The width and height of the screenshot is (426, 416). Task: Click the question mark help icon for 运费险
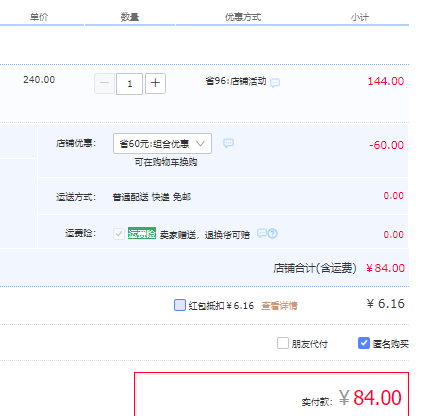[x=273, y=234]
